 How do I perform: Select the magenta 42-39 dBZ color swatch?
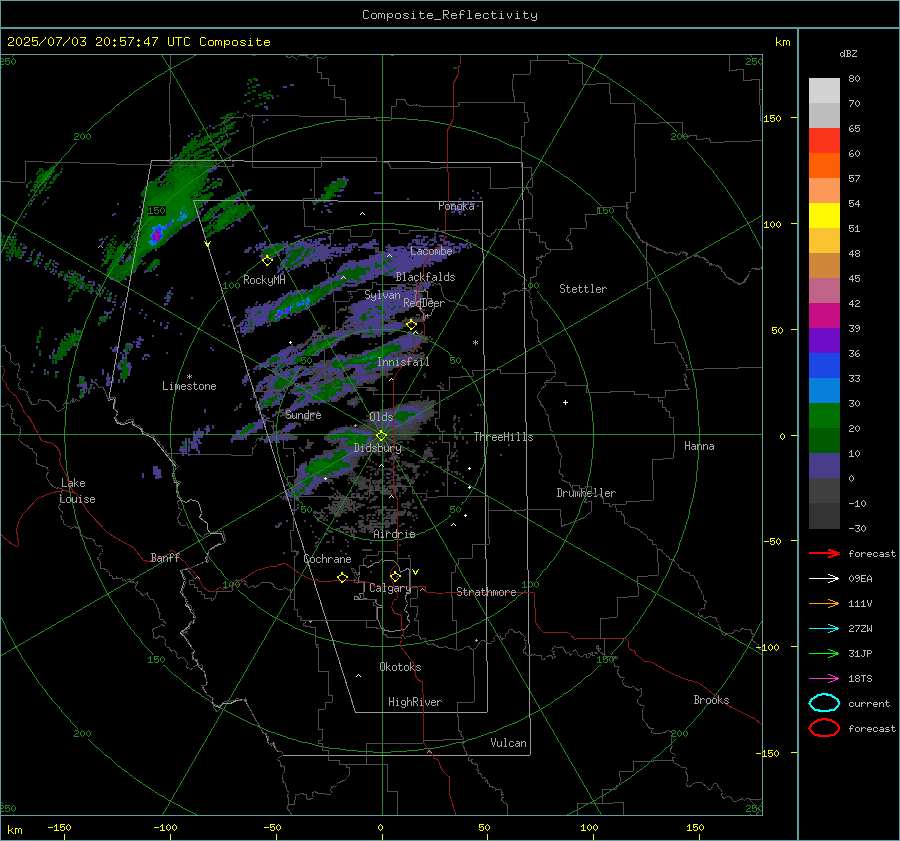tap(824, 316)
